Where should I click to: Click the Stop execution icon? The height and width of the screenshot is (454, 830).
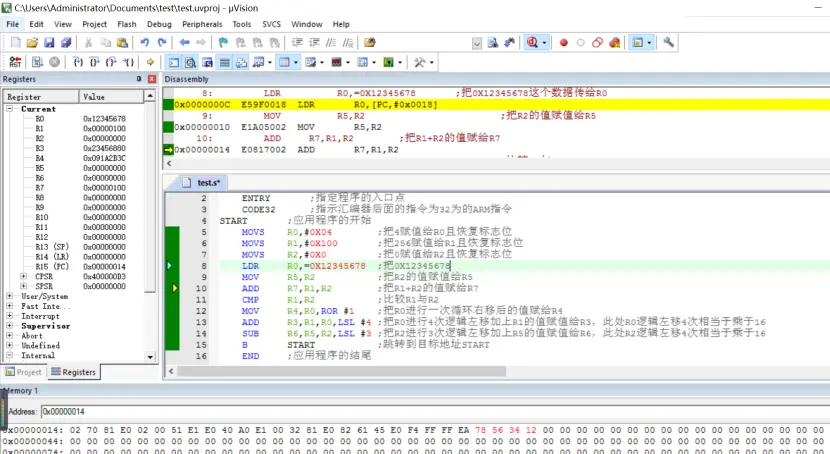(x=55, y=62)
